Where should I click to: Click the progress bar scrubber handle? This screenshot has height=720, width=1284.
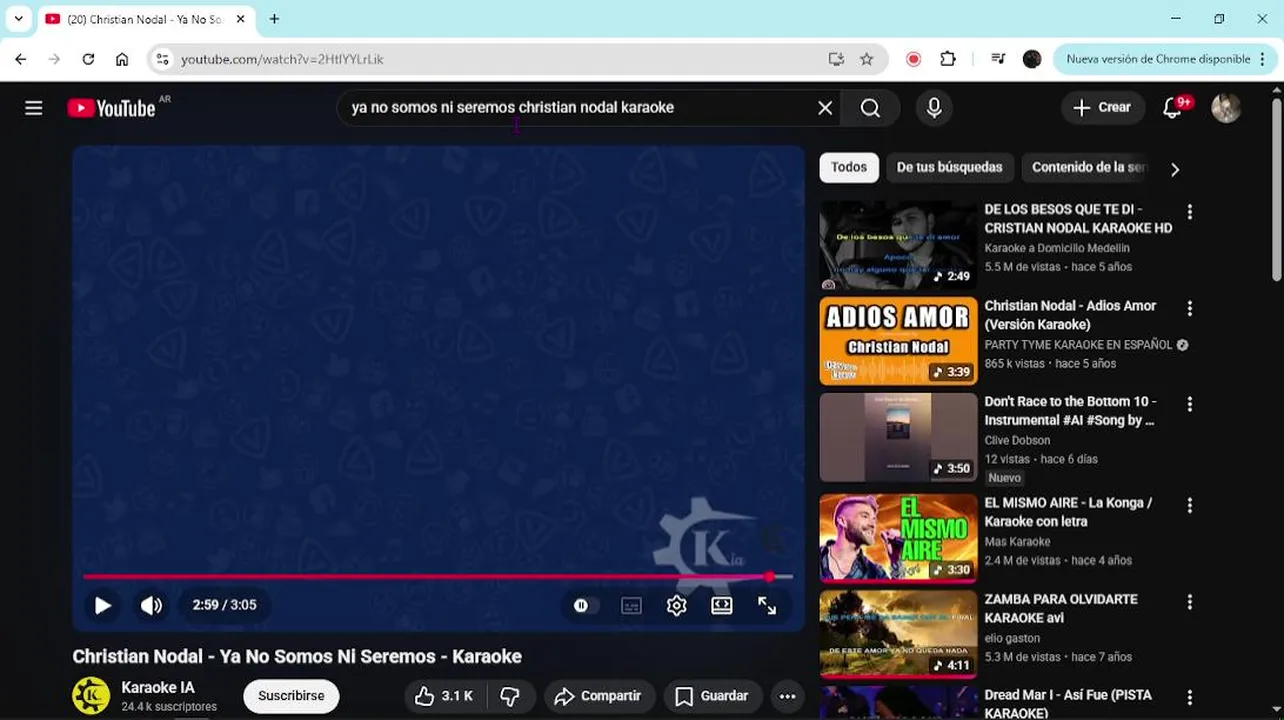pos(769,576)
